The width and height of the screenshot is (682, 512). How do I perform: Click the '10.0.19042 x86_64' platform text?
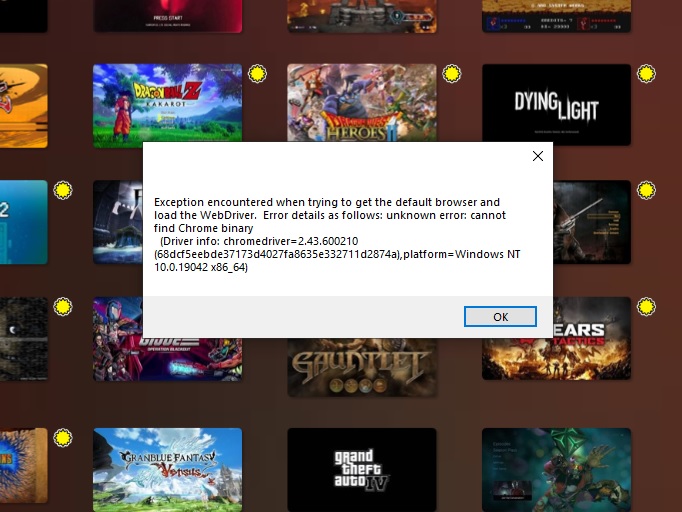click(x=201, y=267)
